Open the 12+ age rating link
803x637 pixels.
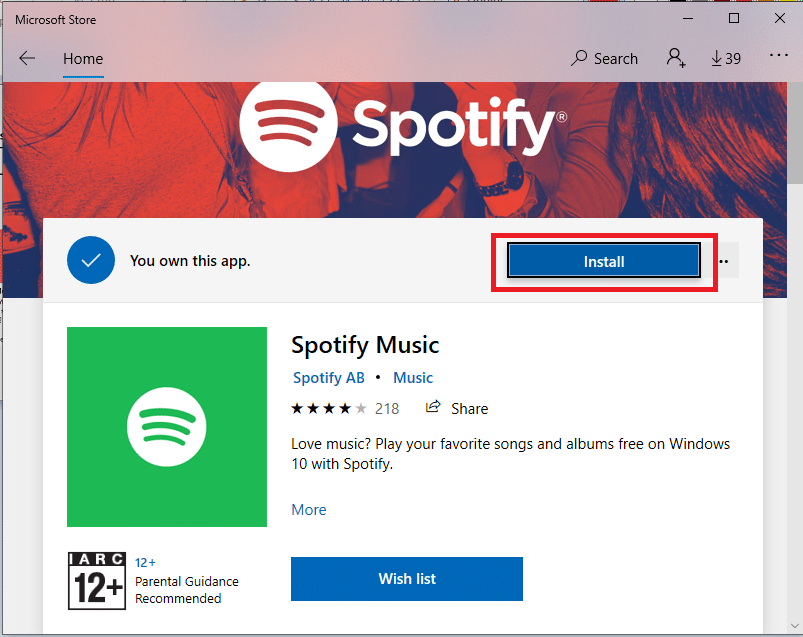(145, 562)
